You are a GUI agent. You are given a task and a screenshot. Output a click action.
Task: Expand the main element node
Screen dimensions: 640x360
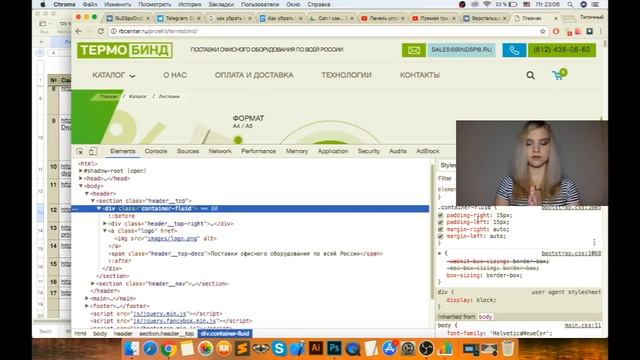tap(87, 298)
